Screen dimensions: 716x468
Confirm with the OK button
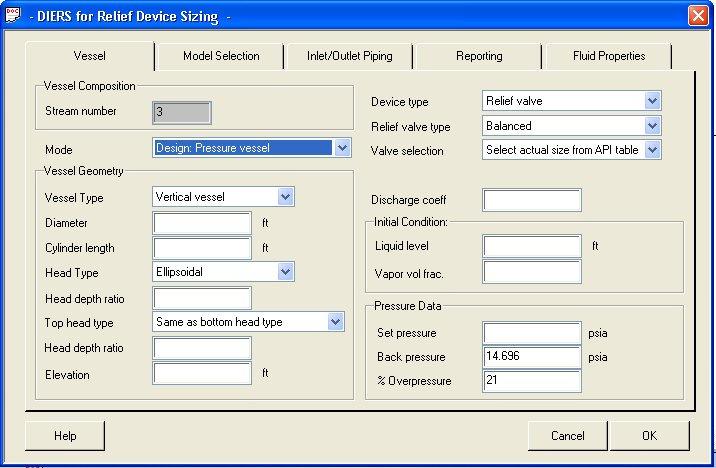[649, 436]
